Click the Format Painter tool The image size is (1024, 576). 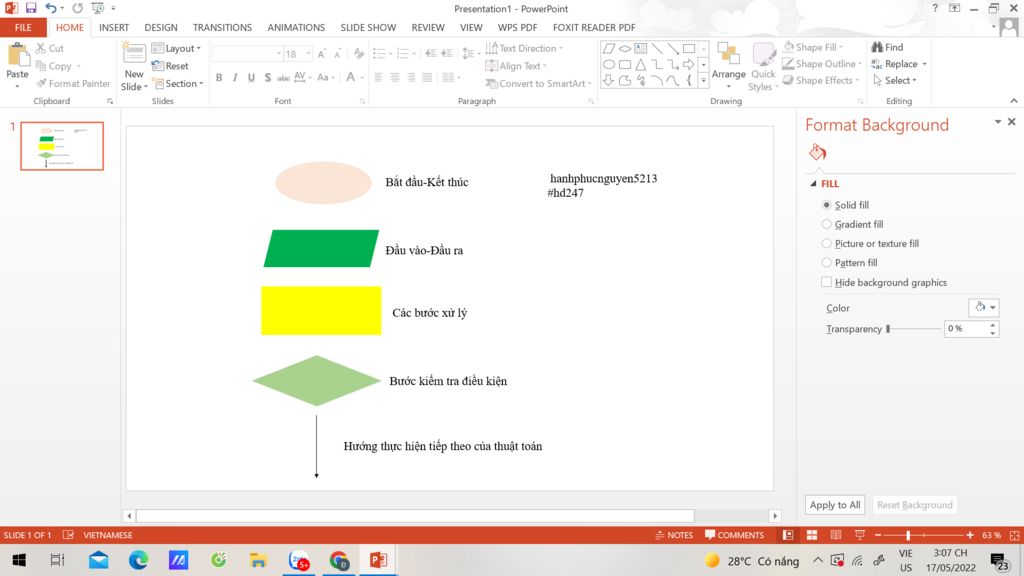[72, 84]
